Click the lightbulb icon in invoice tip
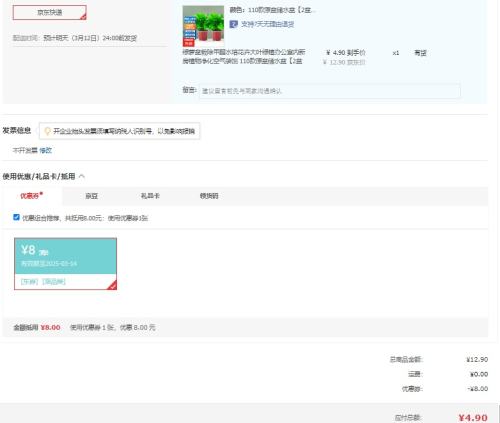The width and height of the screenshot is (500, 423). (47, 131)
